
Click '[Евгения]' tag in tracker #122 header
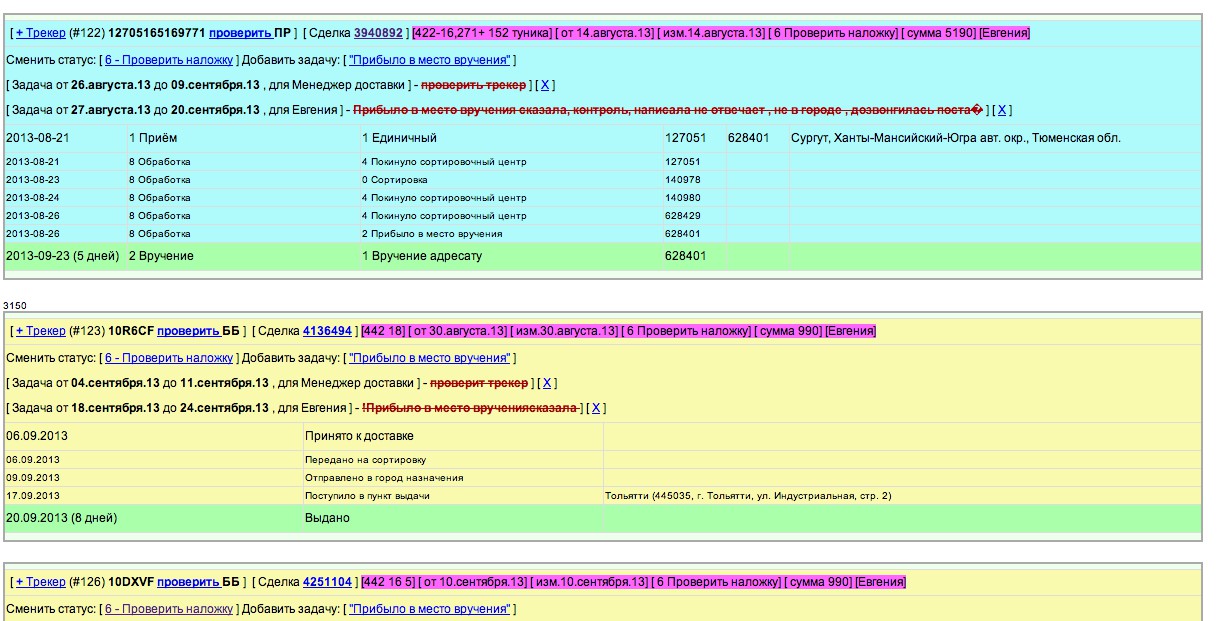1004,33
